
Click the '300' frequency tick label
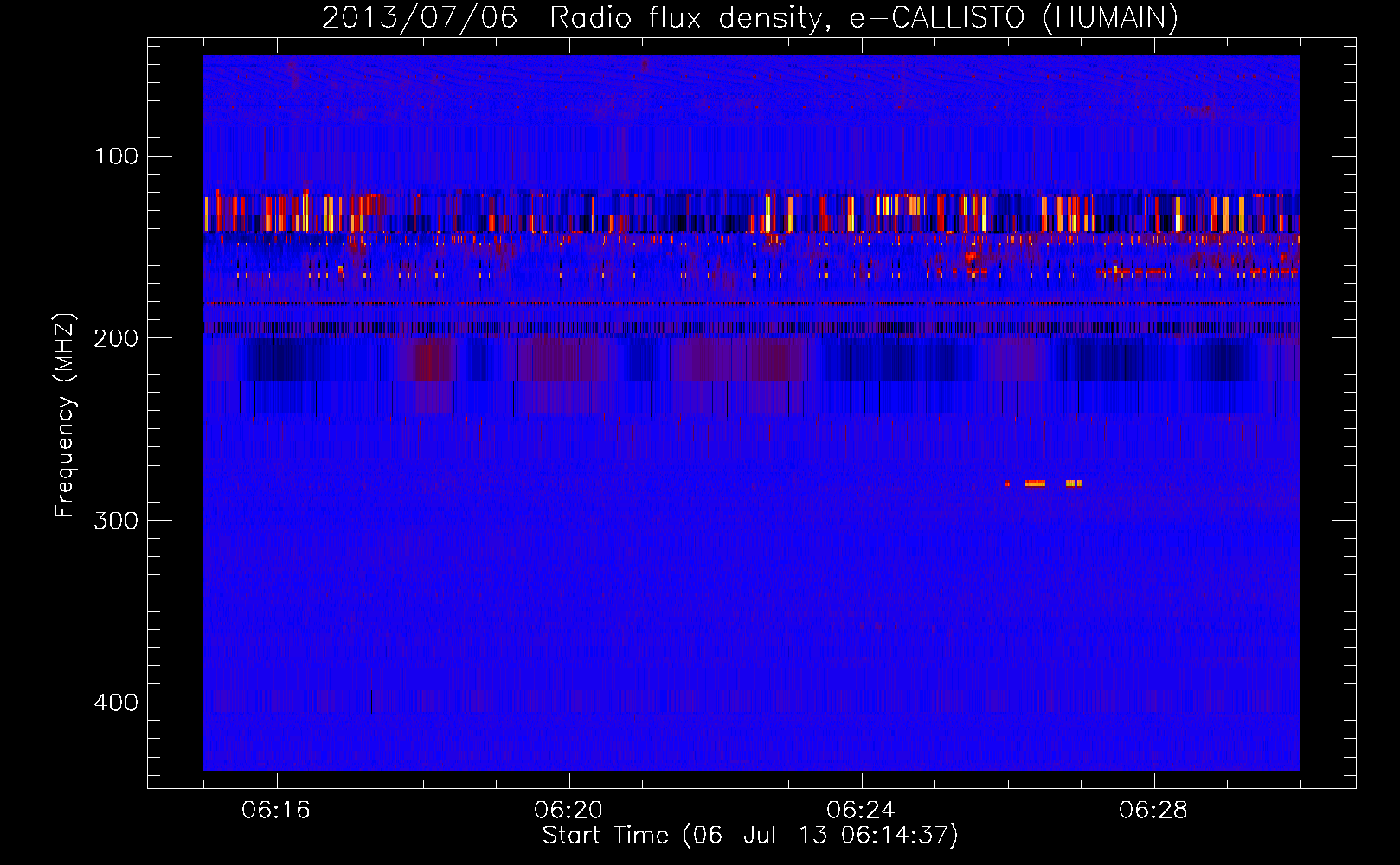tap(117, 520)
